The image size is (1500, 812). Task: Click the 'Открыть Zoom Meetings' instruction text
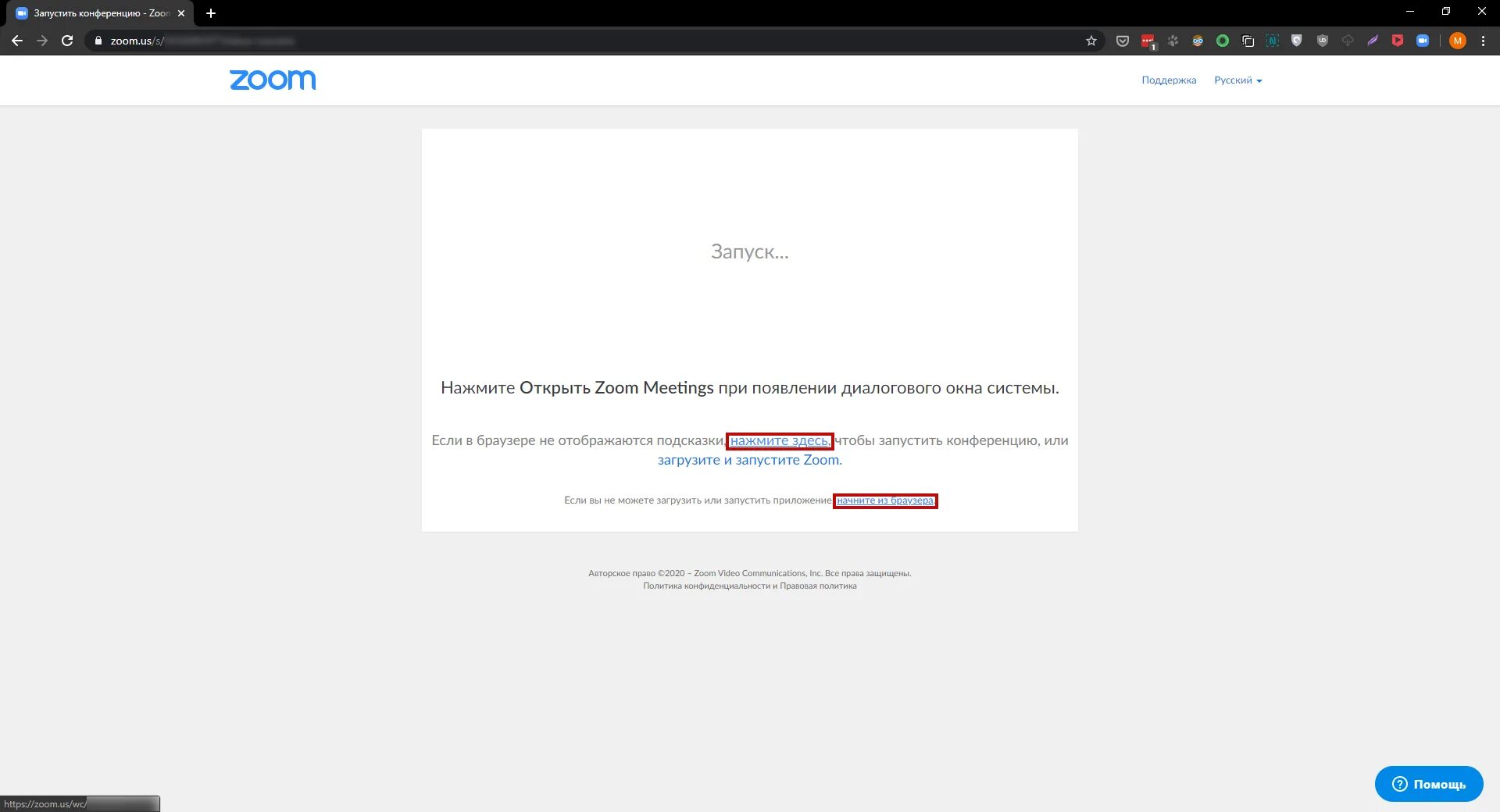(x=616, y=388)
